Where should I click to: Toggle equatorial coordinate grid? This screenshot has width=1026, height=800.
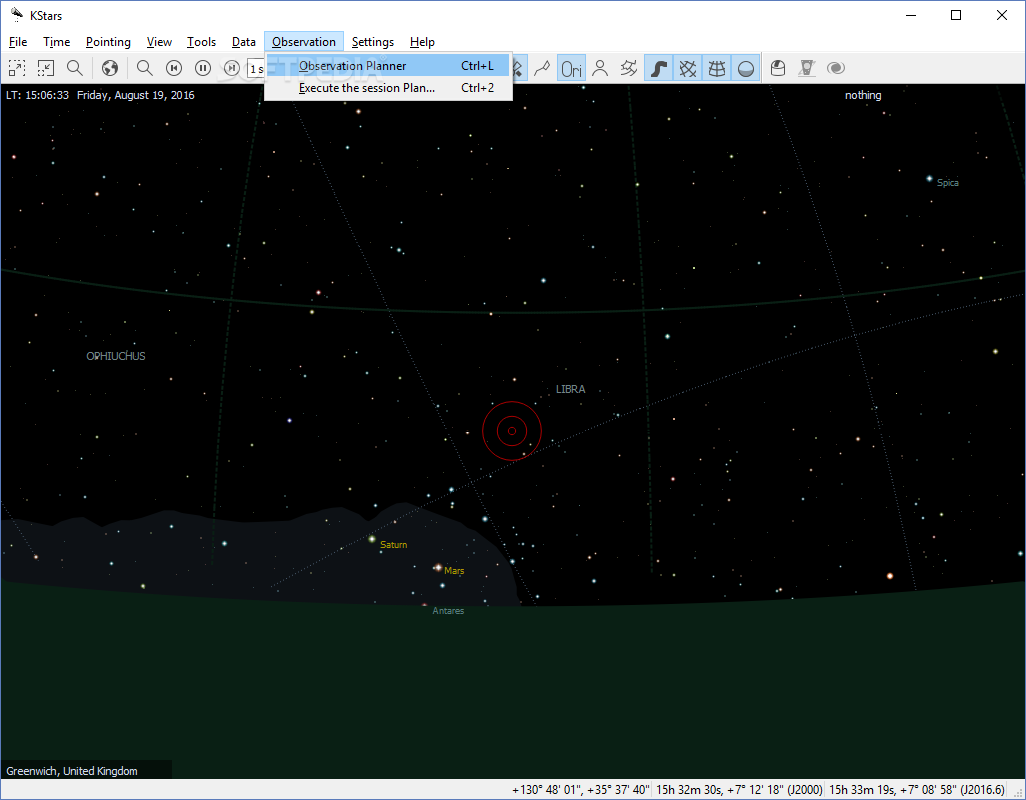coord(688,68)
